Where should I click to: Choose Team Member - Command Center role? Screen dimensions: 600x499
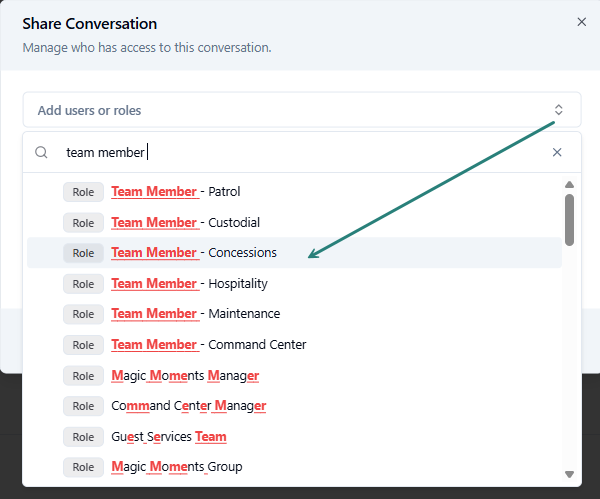click(208, 345)
